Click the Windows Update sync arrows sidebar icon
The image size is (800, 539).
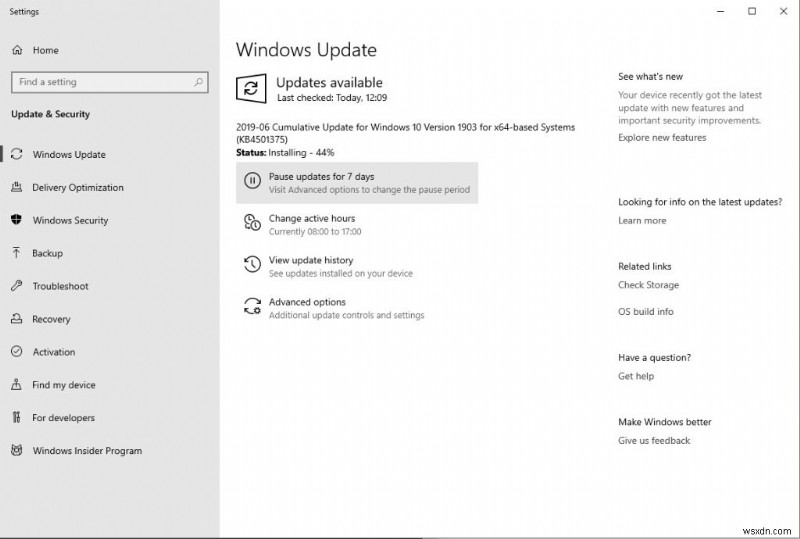tap(17, 154)
